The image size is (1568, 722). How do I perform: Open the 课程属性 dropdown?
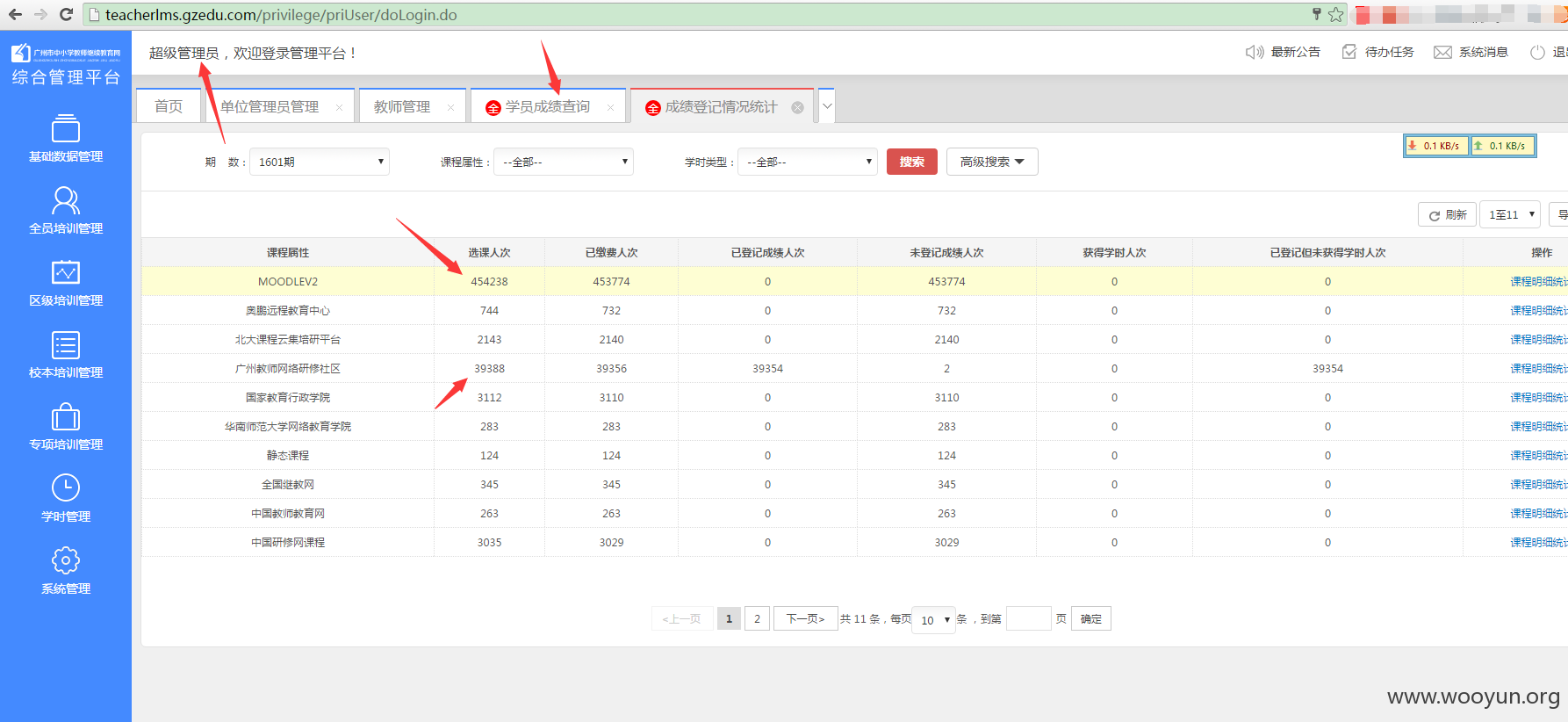point(564,162)
